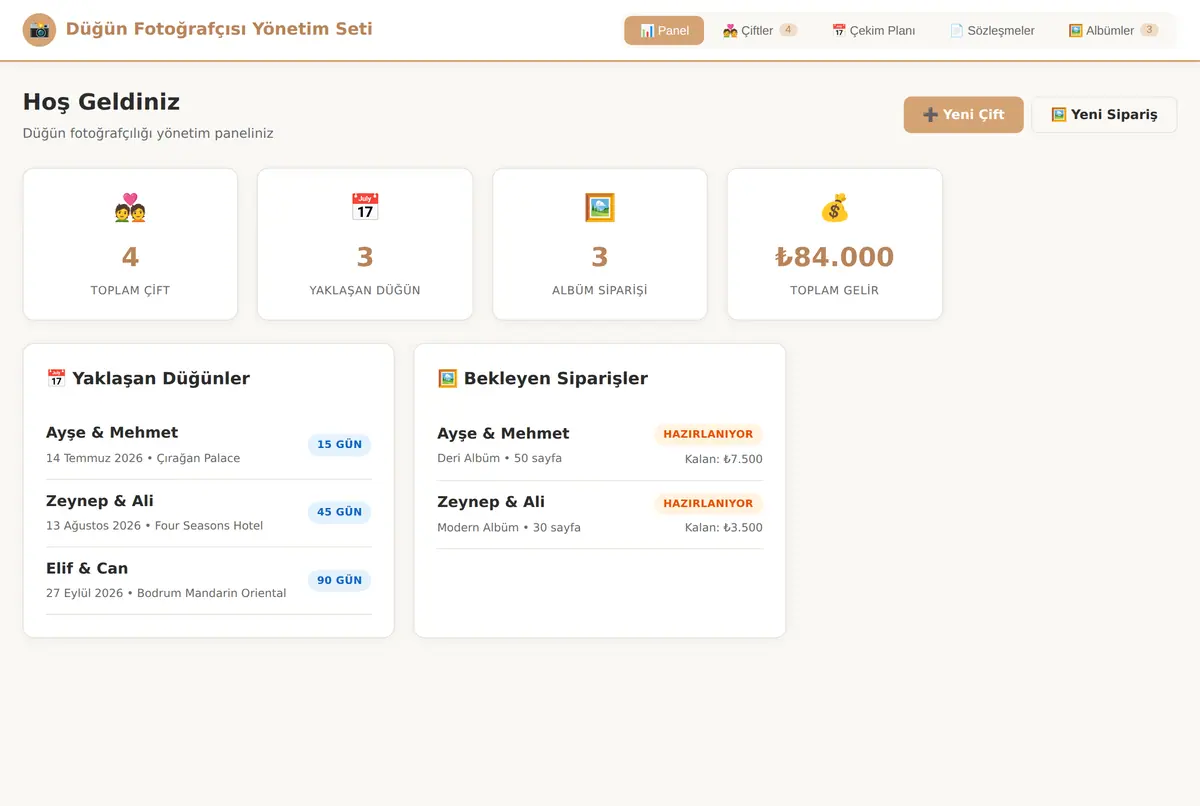Click the frame icon beside Bekleyen Siparişler heading
This screenshot has width=1200, height=806.
click(x=447, y=379)
